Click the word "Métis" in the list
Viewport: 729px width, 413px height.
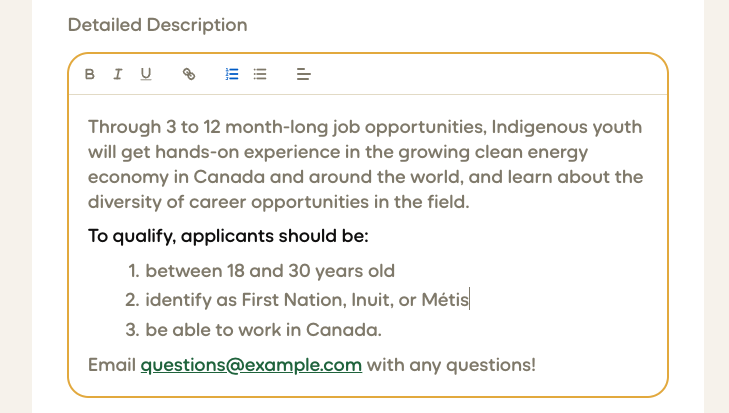coord(445,300)
